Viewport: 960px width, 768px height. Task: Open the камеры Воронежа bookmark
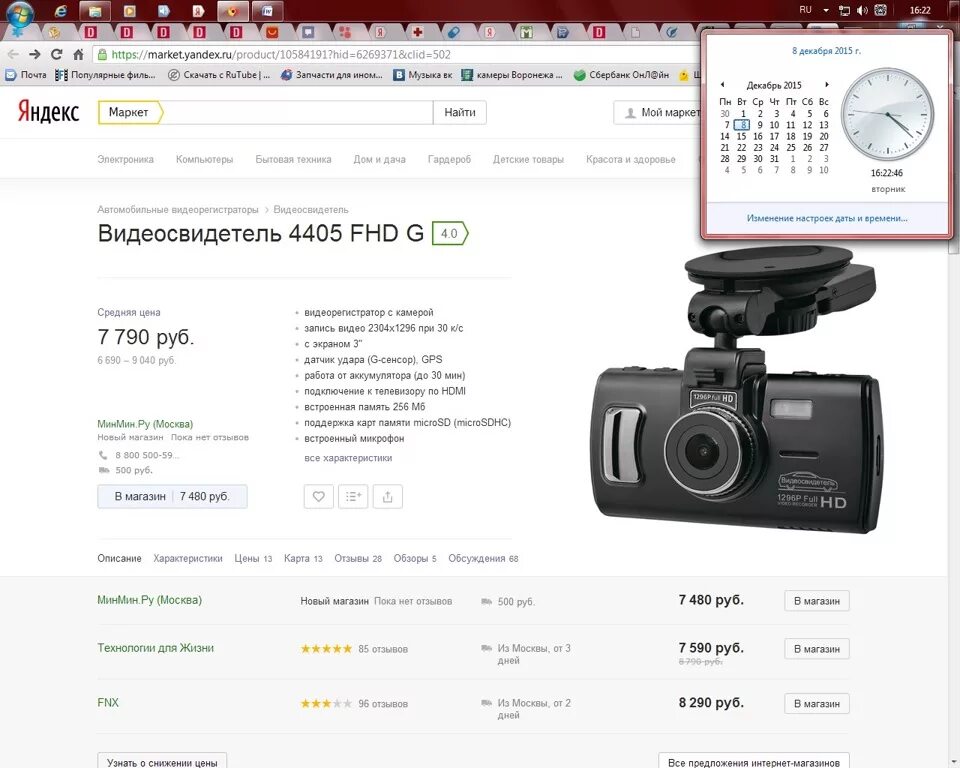point(512,75)
